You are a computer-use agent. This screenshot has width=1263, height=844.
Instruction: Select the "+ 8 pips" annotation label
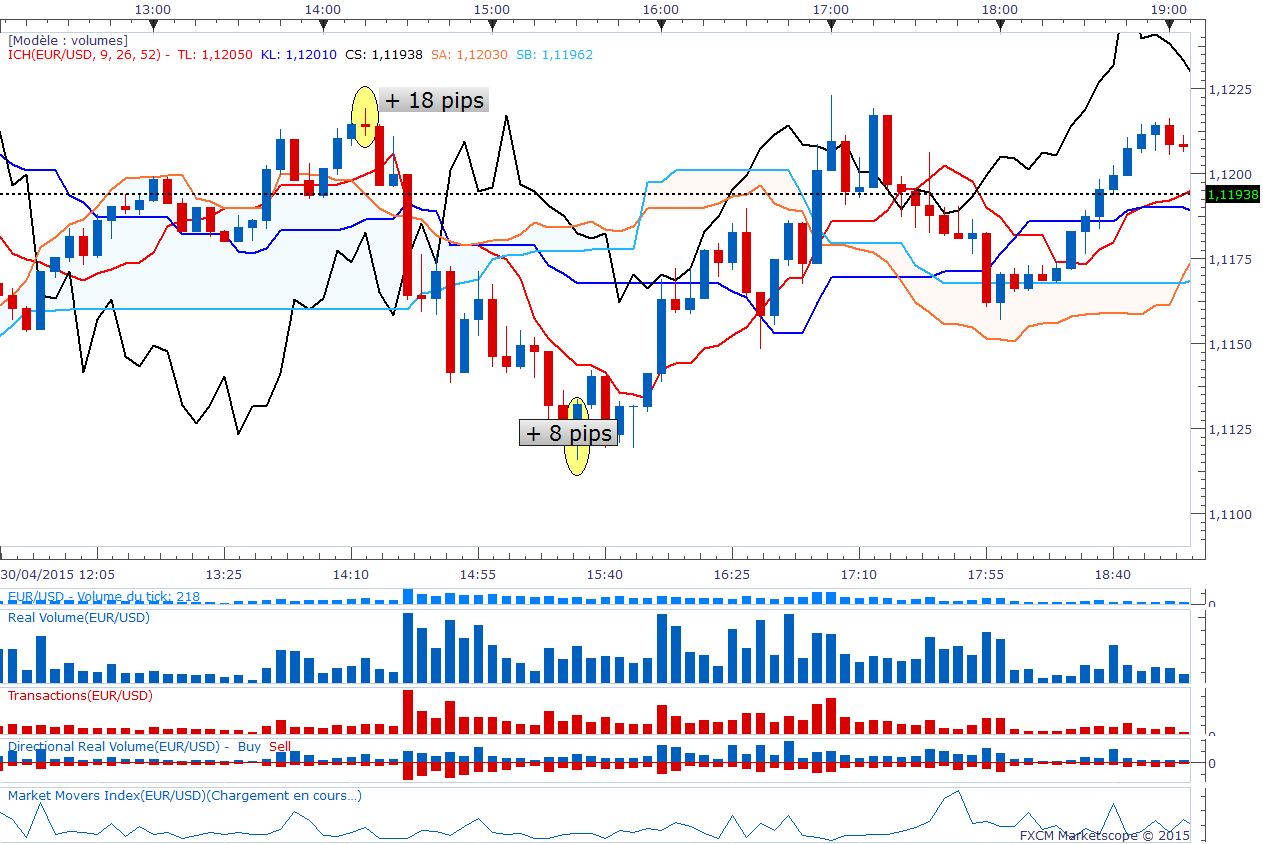[568, 433]
